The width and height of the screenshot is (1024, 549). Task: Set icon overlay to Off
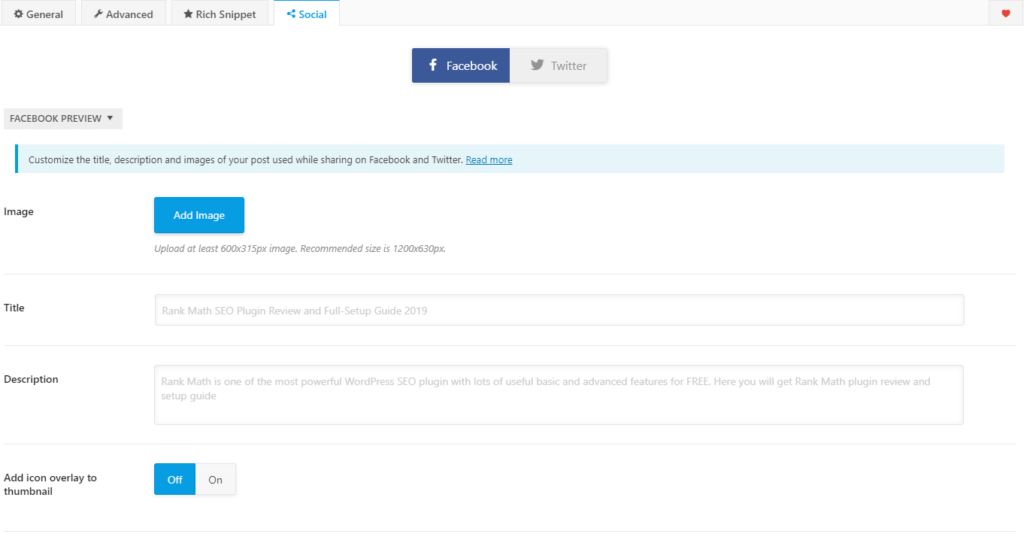pos(174,479)
